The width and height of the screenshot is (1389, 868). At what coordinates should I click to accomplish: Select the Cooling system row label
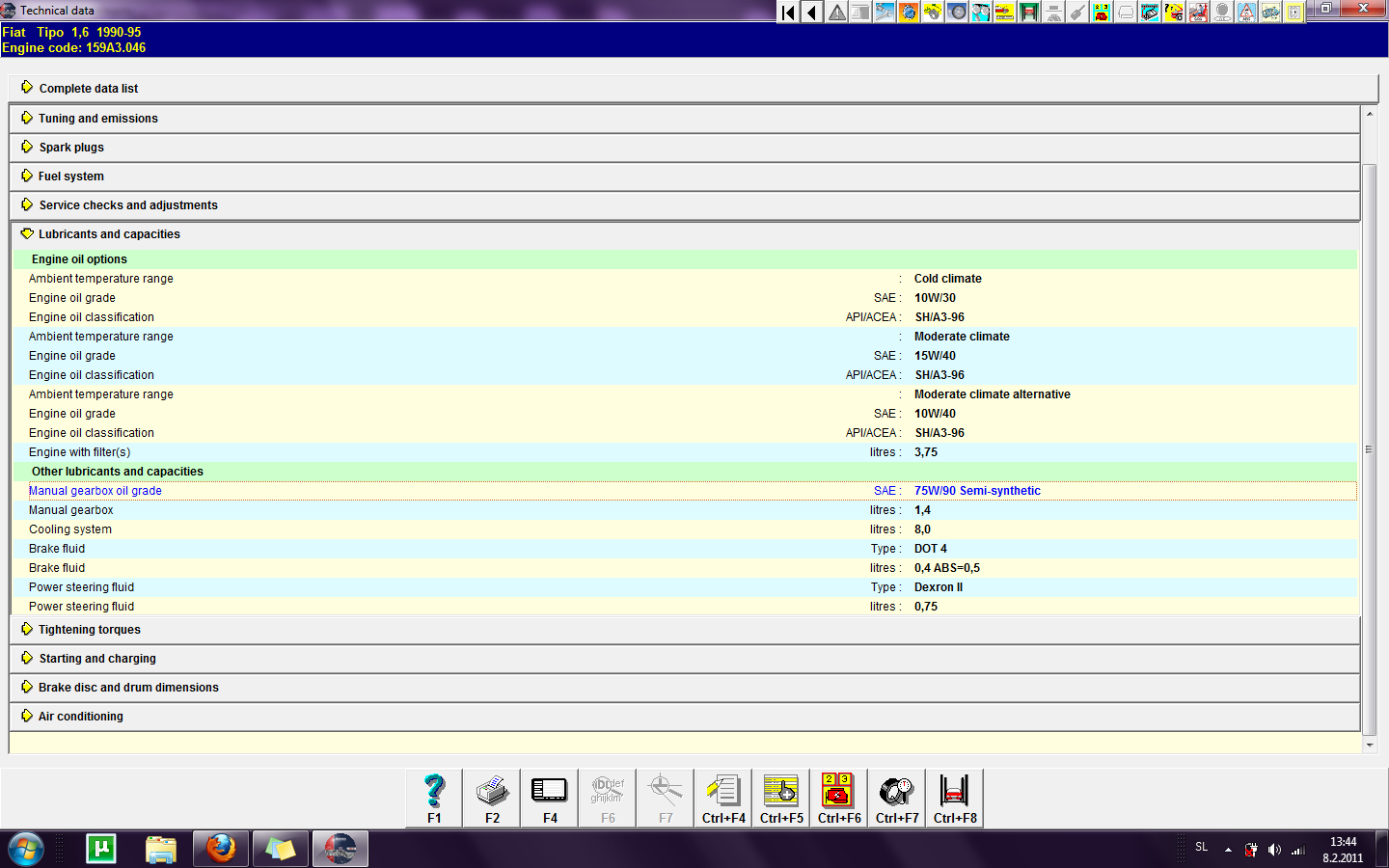click(70, 529)
